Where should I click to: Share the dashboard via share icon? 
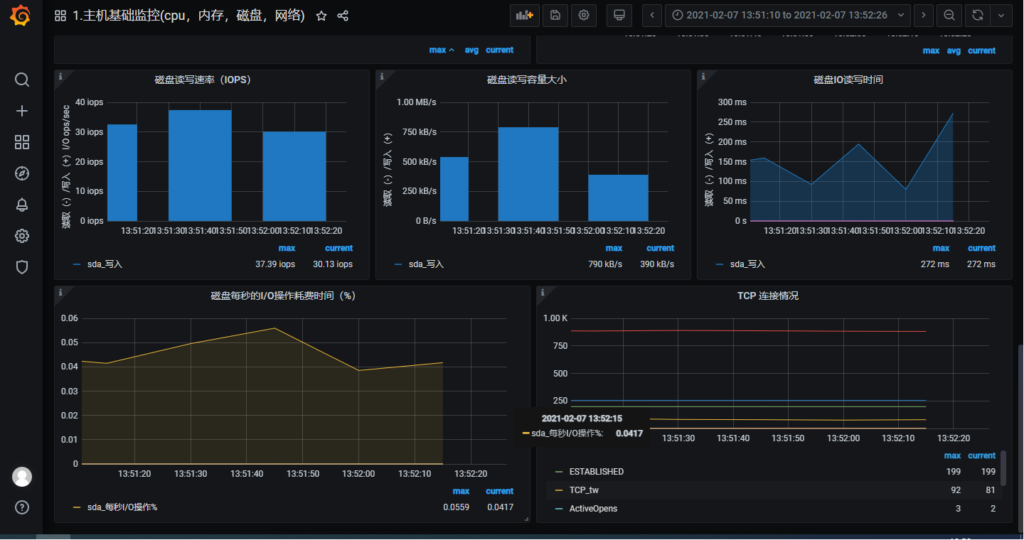343,16
